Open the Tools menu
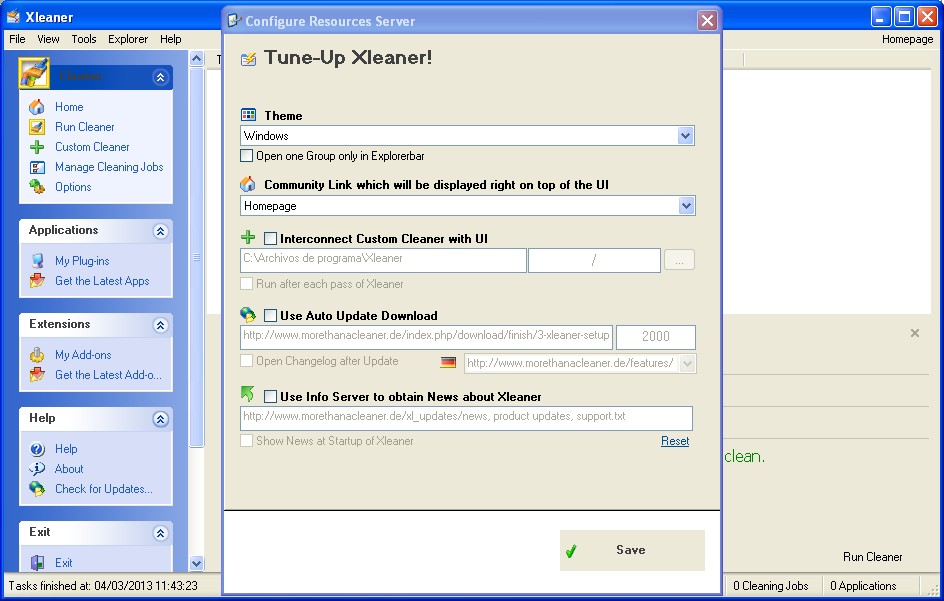This screenshot has width=944, height=601. (84, 39)
